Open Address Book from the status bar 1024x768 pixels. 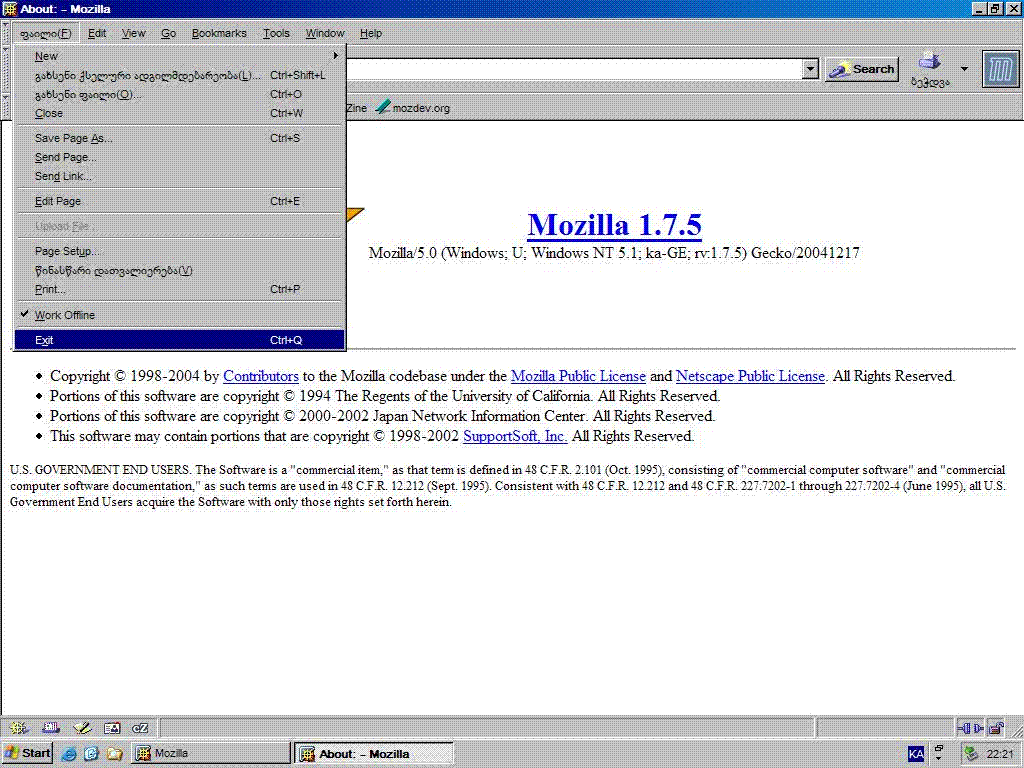click(112, 728)
